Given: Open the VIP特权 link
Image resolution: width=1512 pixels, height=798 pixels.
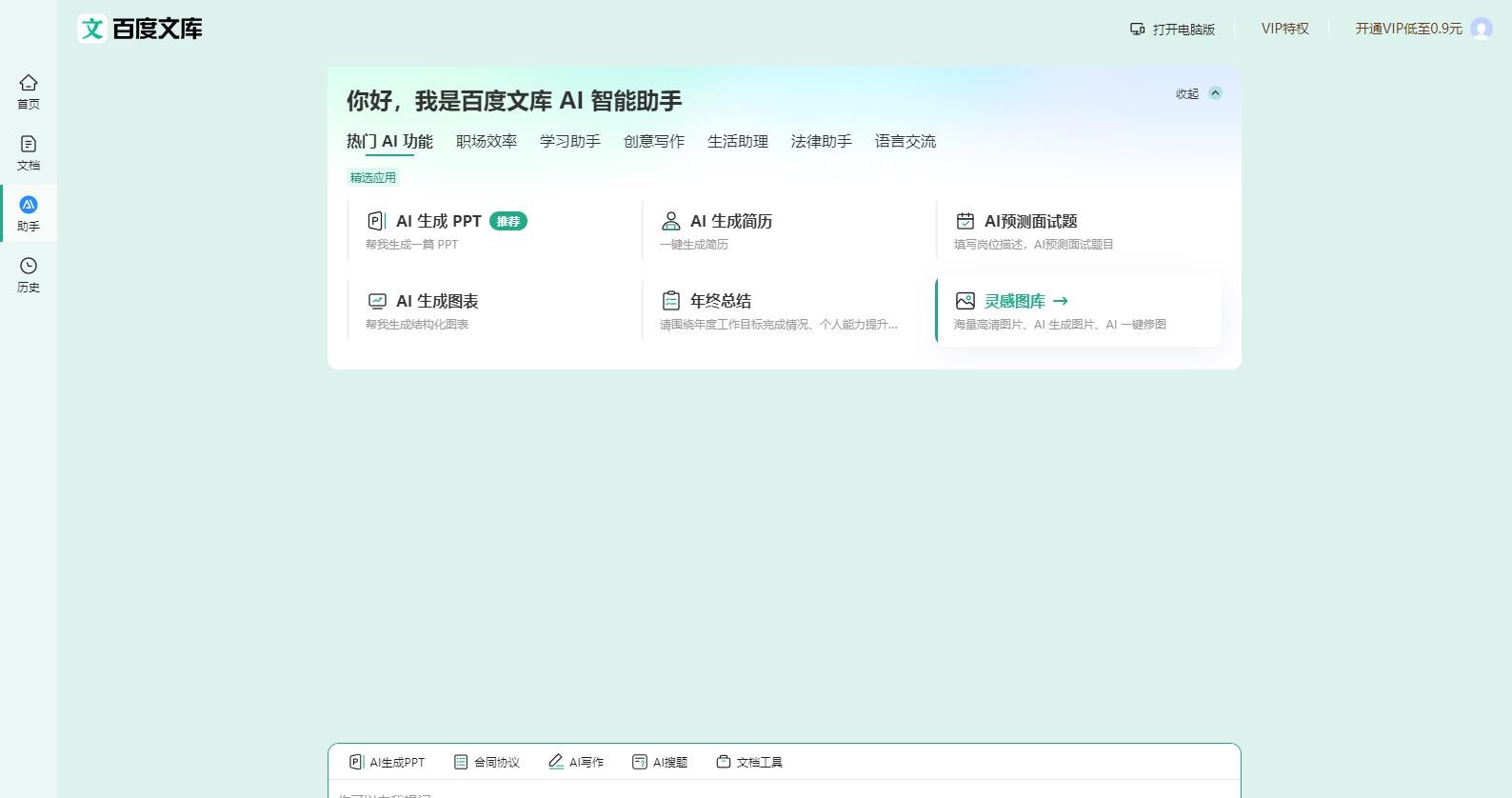Looking at the screenshot, I should 1285,29.
